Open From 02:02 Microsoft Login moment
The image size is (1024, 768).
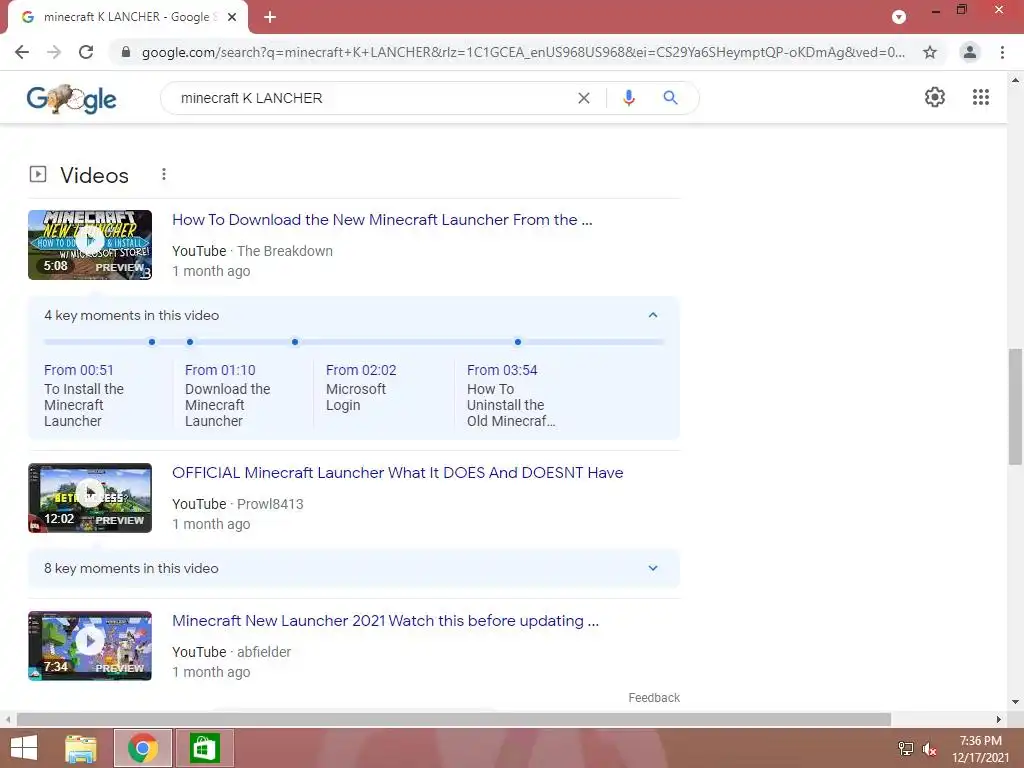[360, 388]
